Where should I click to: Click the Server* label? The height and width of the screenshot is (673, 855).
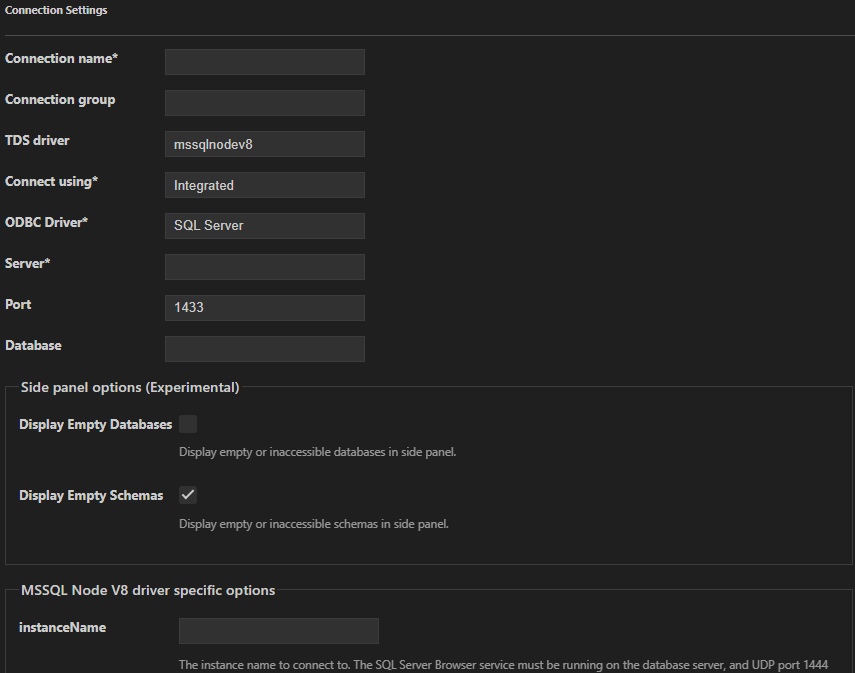[x=27, y=263]
